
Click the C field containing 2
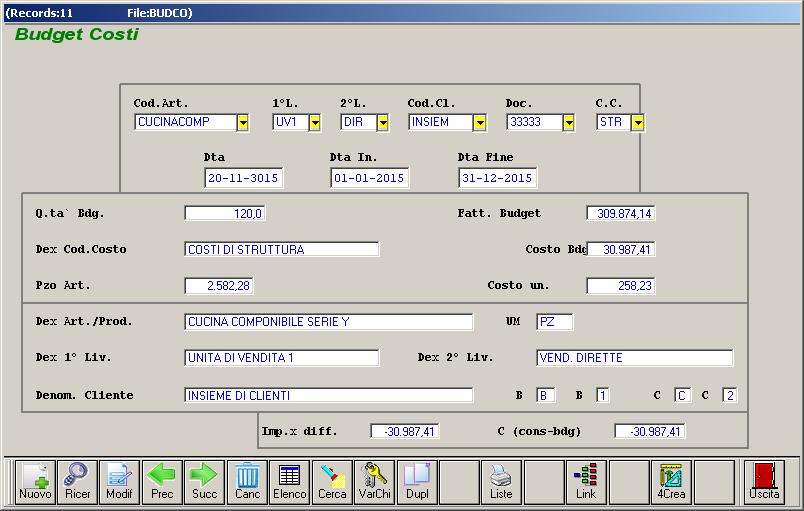(x=730, y=395)
